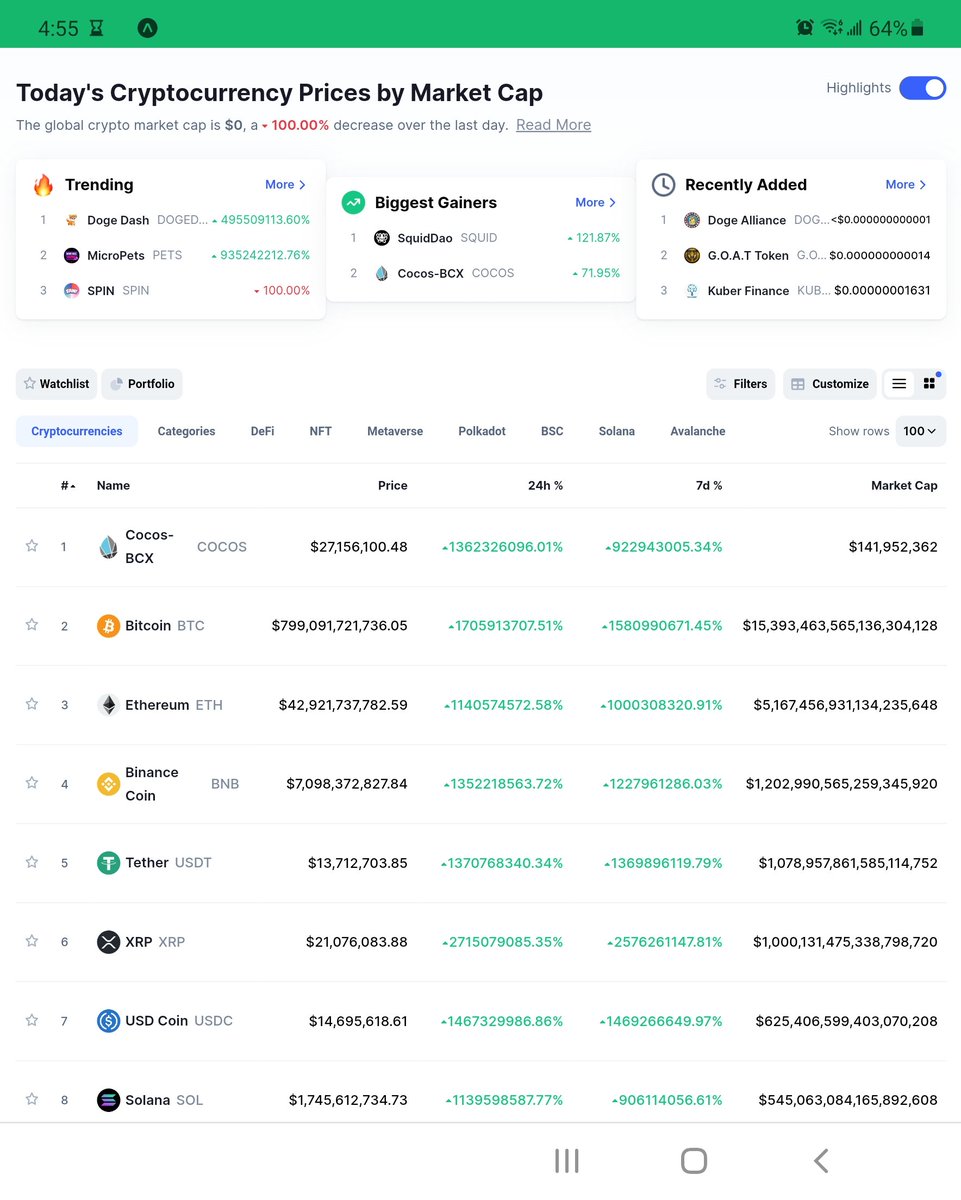Click the Recently Added clock icon

tap(663, 185)
